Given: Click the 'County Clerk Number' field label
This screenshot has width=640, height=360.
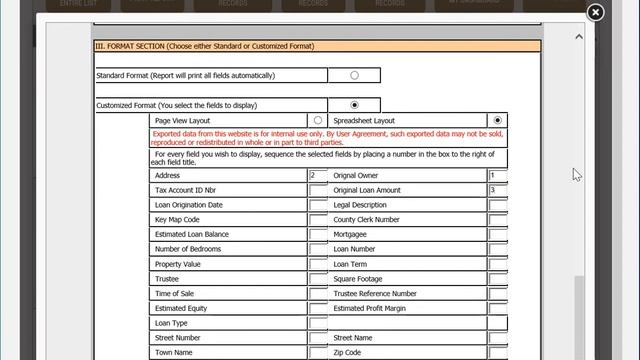Looking at the screenshot, I should [366, 220].
